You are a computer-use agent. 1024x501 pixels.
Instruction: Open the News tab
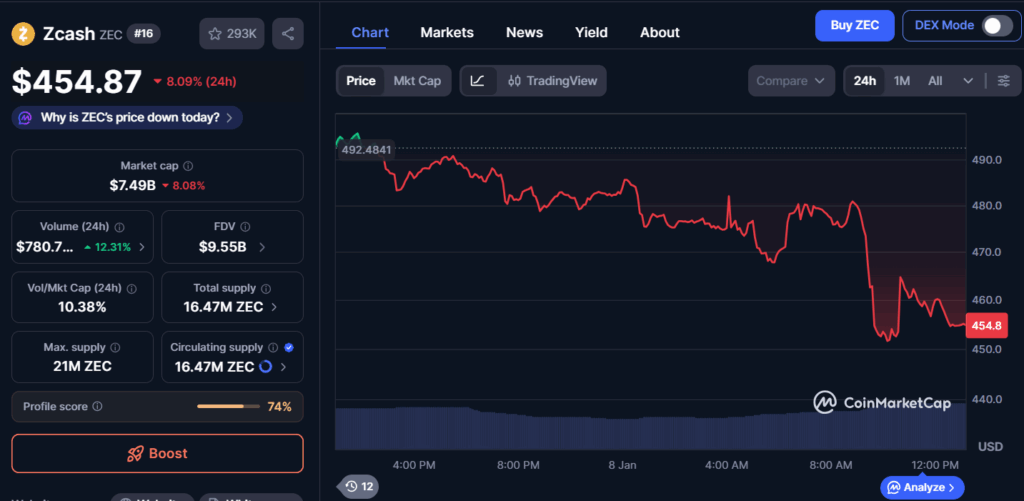click(x=524, y=33)
